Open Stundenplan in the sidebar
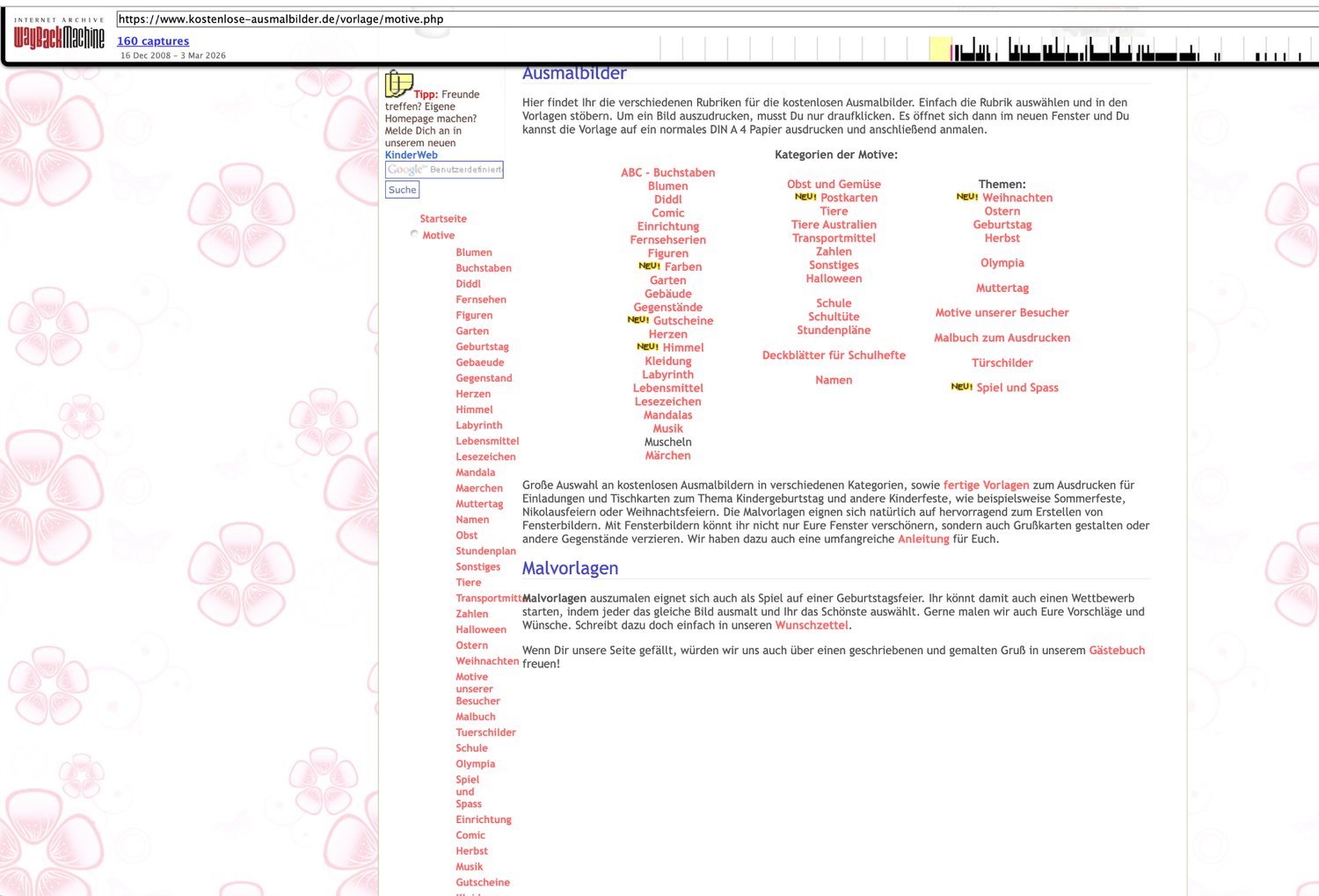Viewport: 1319px width, 896px height. 486,551
